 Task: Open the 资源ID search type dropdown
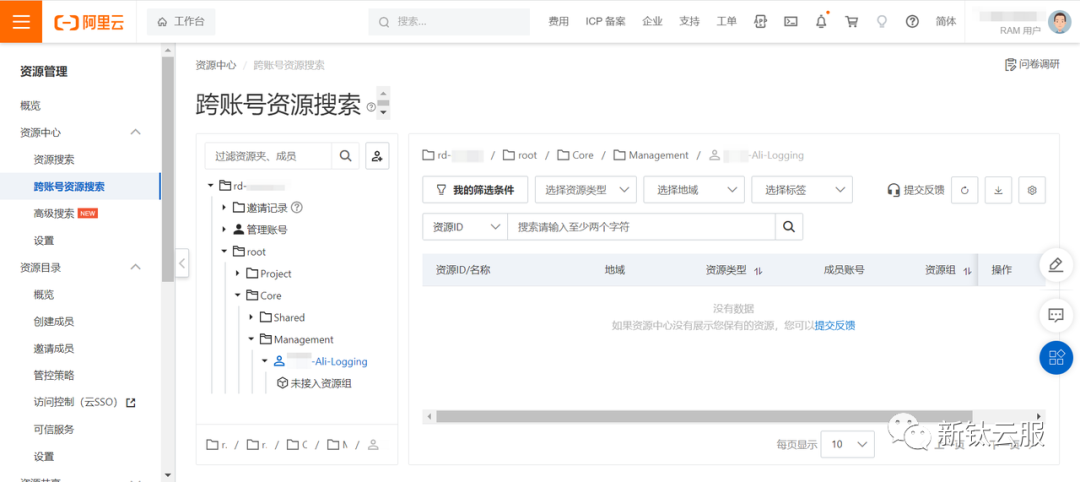coord(465,227)
